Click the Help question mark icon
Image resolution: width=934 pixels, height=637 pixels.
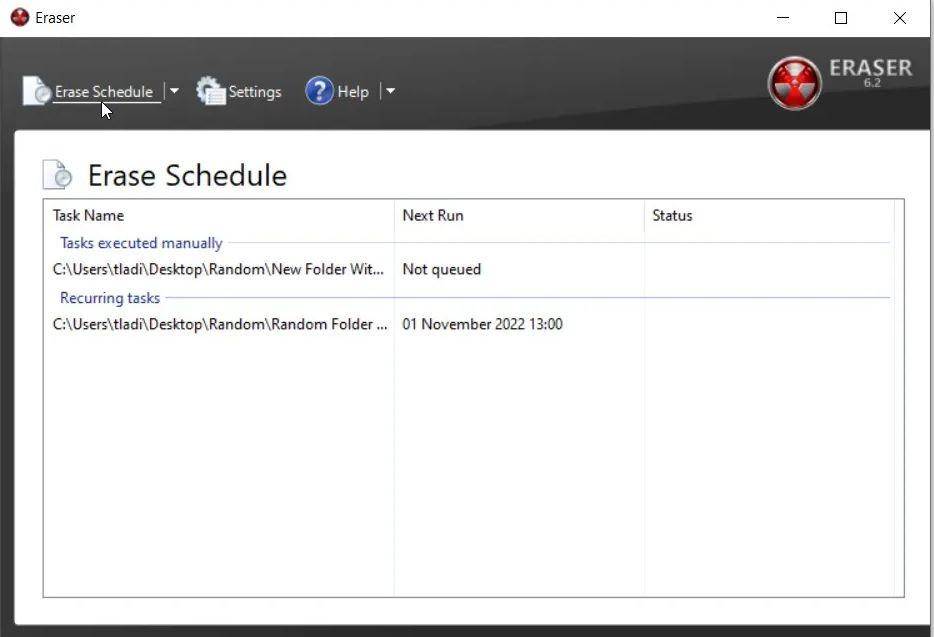[319, 91]
